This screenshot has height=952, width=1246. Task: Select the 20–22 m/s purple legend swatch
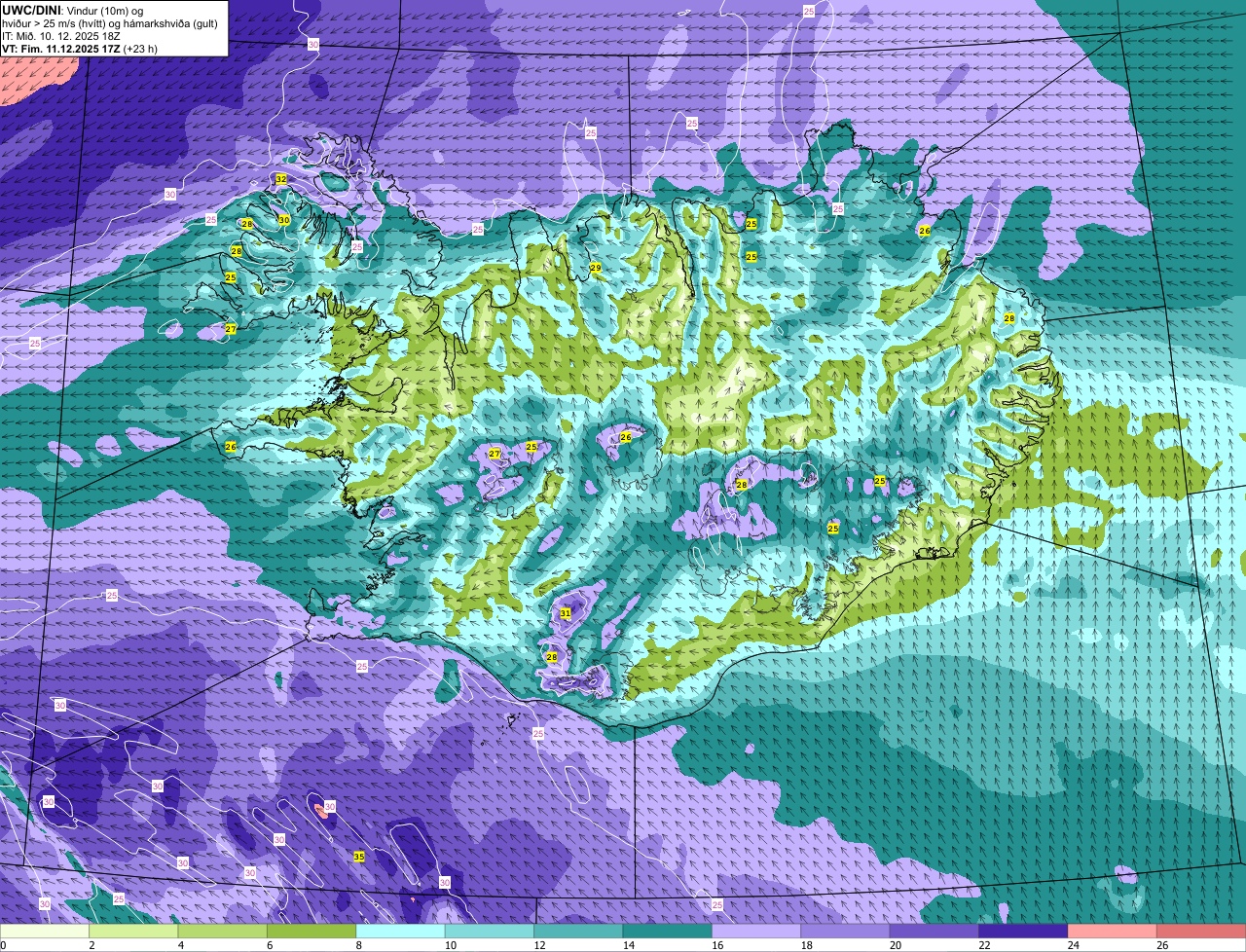(x=934, y=931)
